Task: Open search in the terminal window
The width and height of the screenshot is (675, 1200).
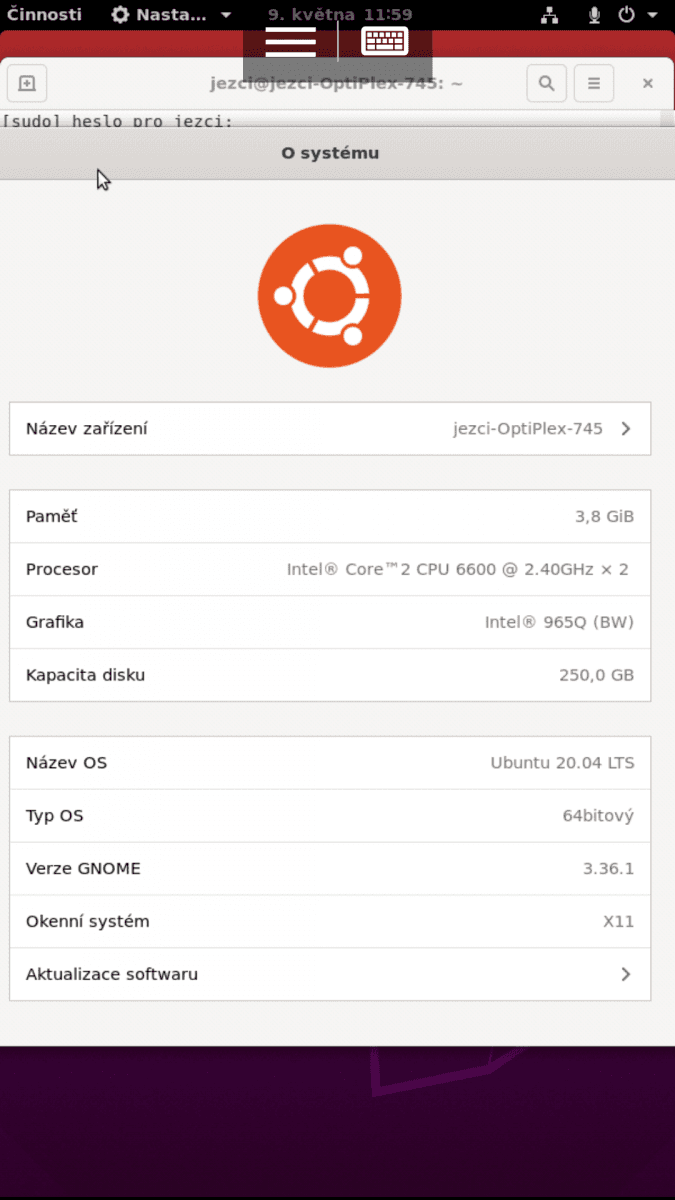Action: (546, 83)
